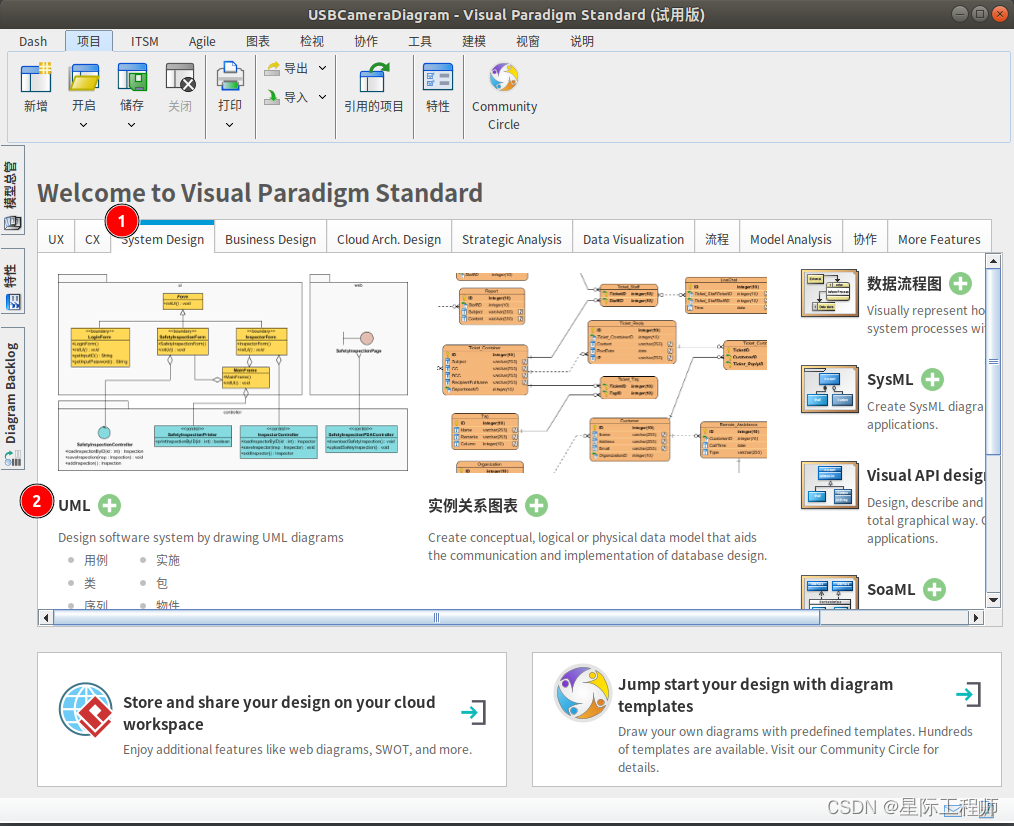Viewport: 1014px width, 826px height.
Task: Expand the 导出 dropdown arrow
Action: point(323,68)
